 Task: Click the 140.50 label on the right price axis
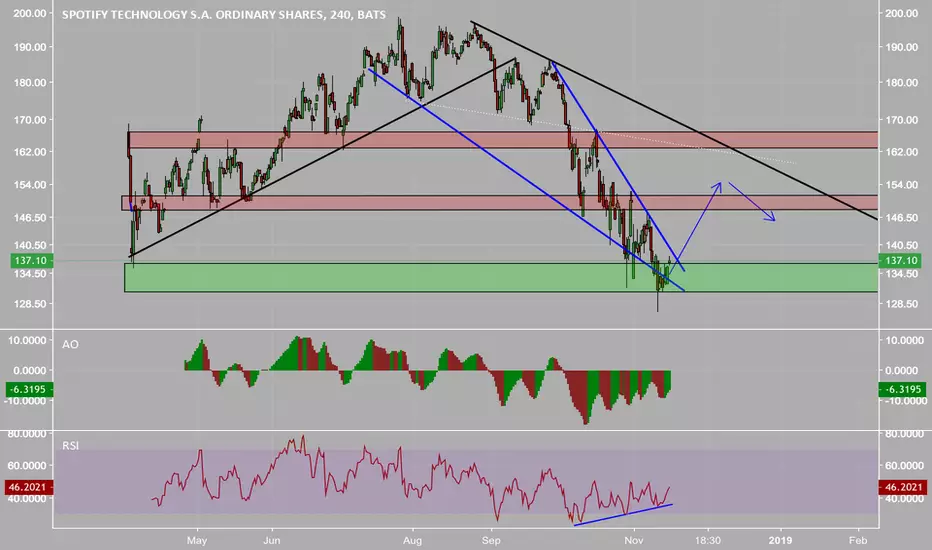pyautogui.click(x=901, y=245)
